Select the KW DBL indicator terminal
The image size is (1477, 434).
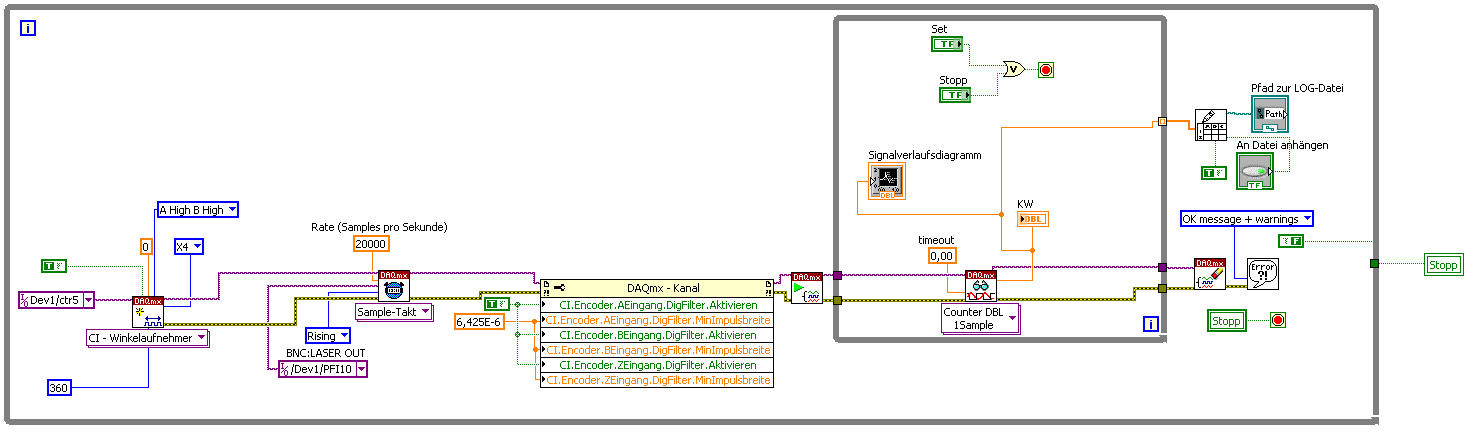click(1033, 219)
